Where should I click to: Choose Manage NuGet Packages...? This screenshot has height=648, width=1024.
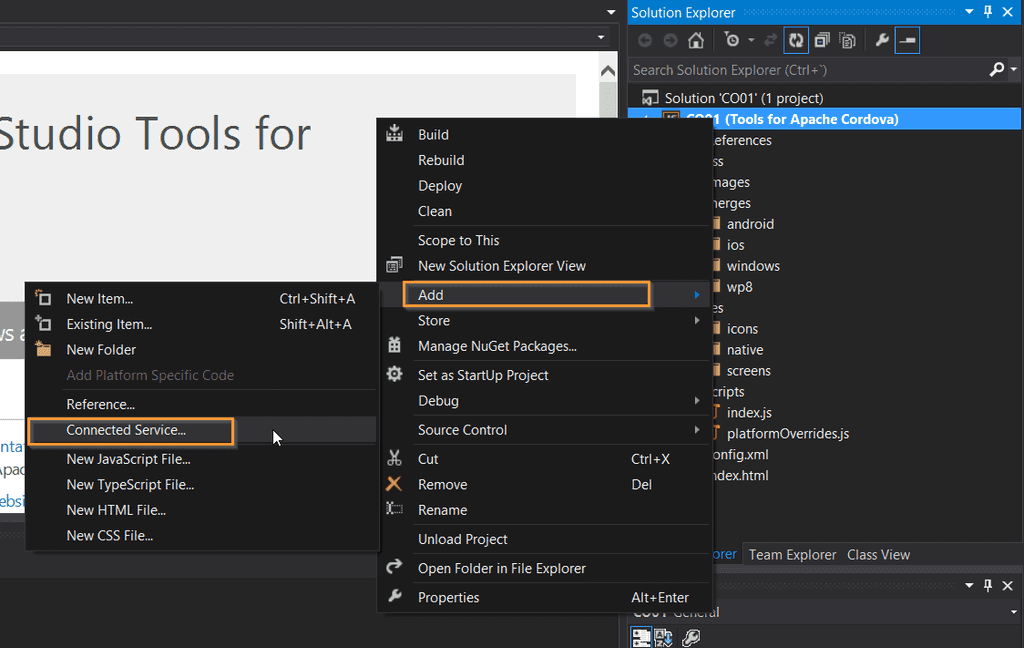(x=543, y=346)
